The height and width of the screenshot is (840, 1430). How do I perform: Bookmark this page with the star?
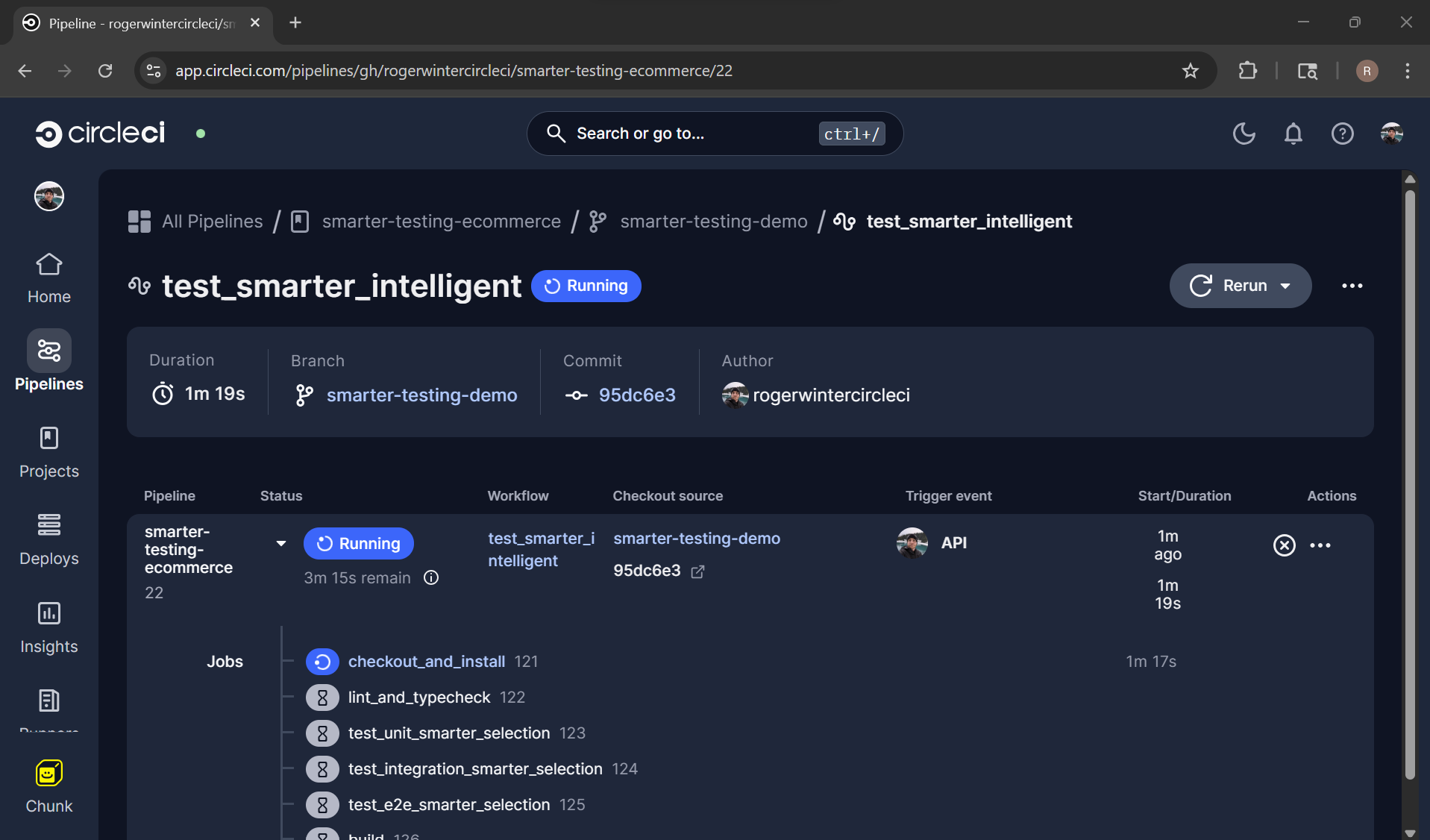tap(1190, 71)
